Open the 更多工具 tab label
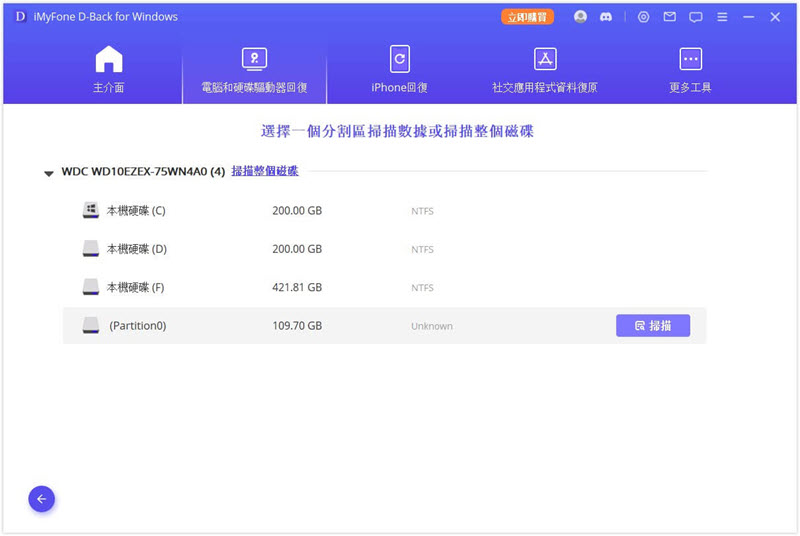This screenshot has height=536, width=800. (690, 88)
